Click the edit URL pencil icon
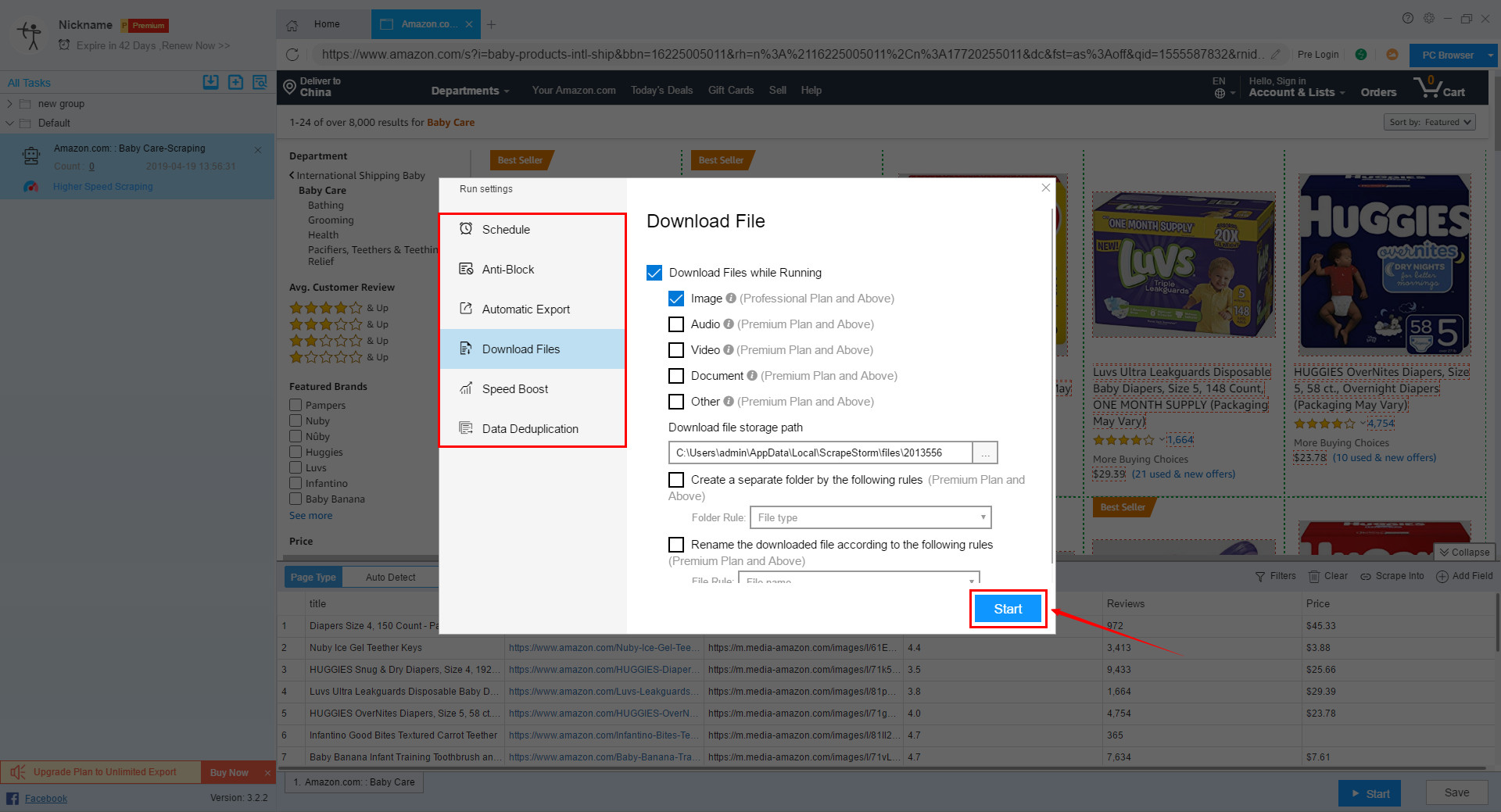1501x812 pixels. point(1276,54)
